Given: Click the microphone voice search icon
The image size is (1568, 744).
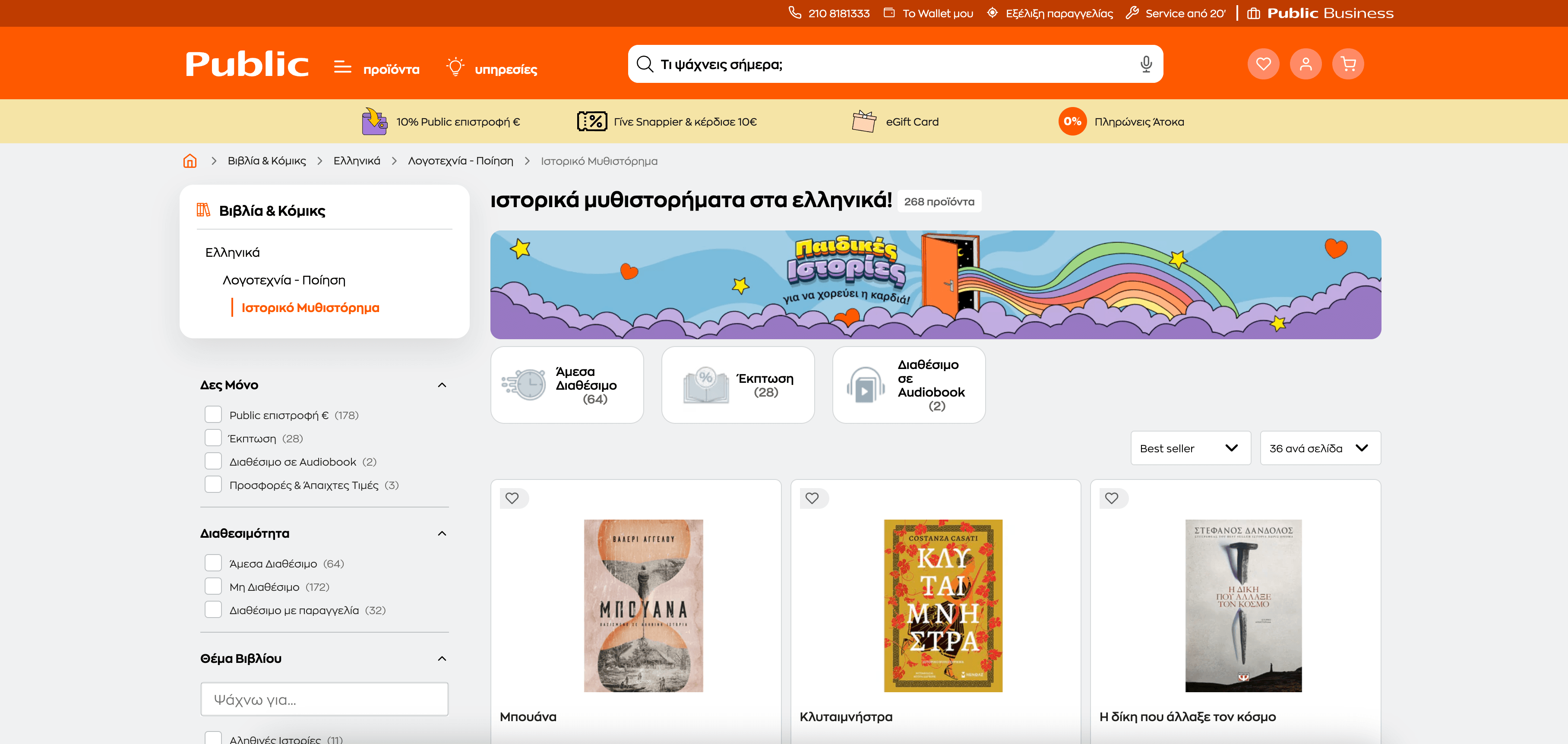Looking at the screenshot, I should (1146, 64).
